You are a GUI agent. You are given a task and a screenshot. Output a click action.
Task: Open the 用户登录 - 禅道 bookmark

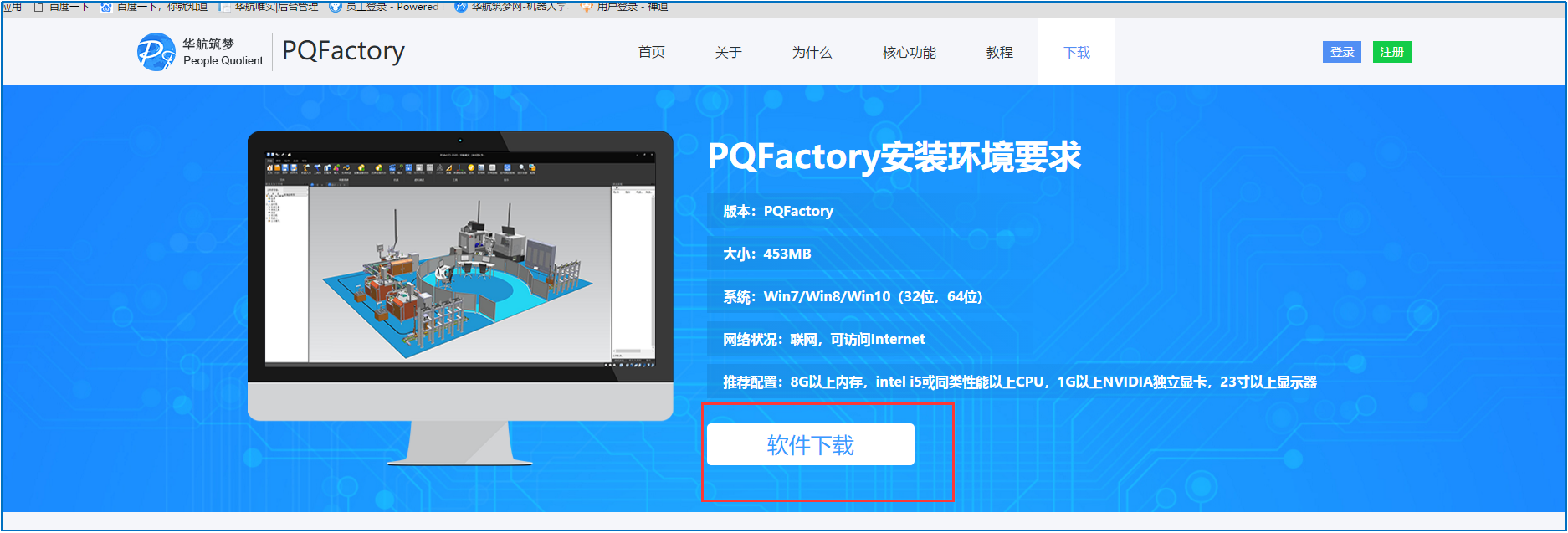(624, 6)
